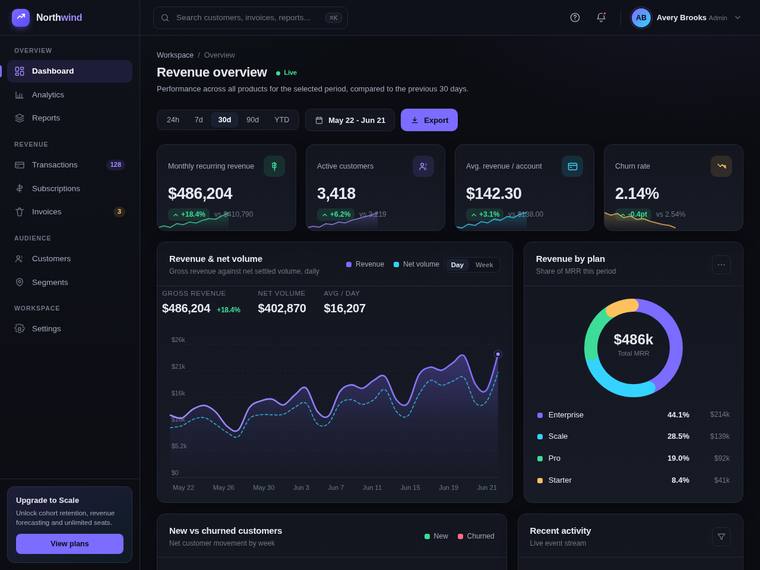Click the +18.4% badge on MRR card
Image resolution: width=760 pixels, height=570 pixels.
pos(189,214)
